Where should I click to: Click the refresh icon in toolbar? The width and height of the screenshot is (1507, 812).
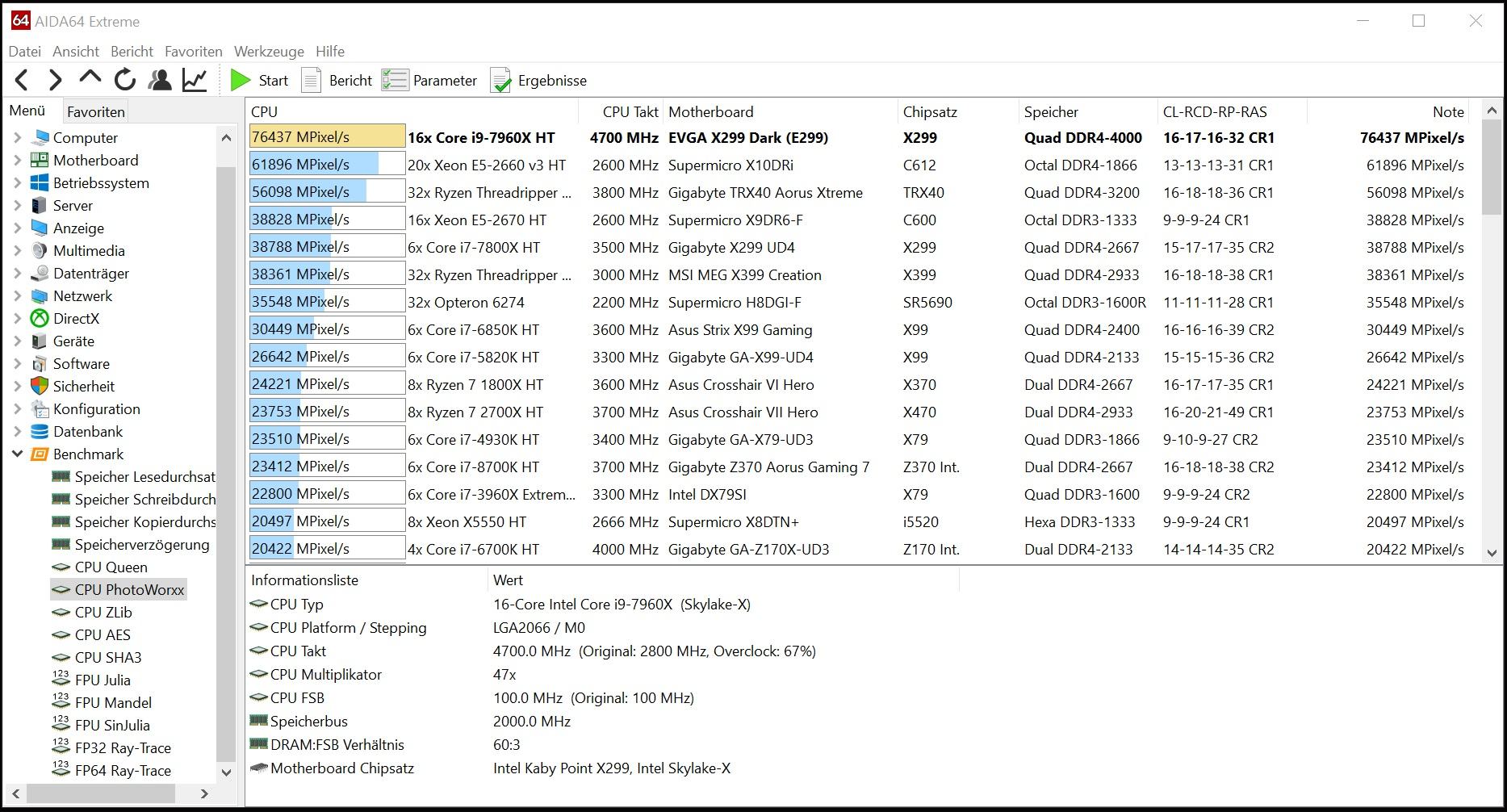click(x=124, y=80)
